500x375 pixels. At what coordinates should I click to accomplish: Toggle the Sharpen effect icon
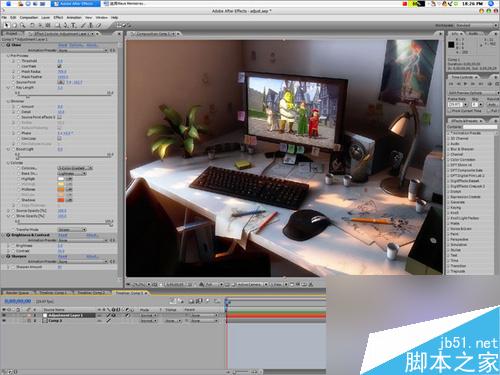(x=8, y=256)
